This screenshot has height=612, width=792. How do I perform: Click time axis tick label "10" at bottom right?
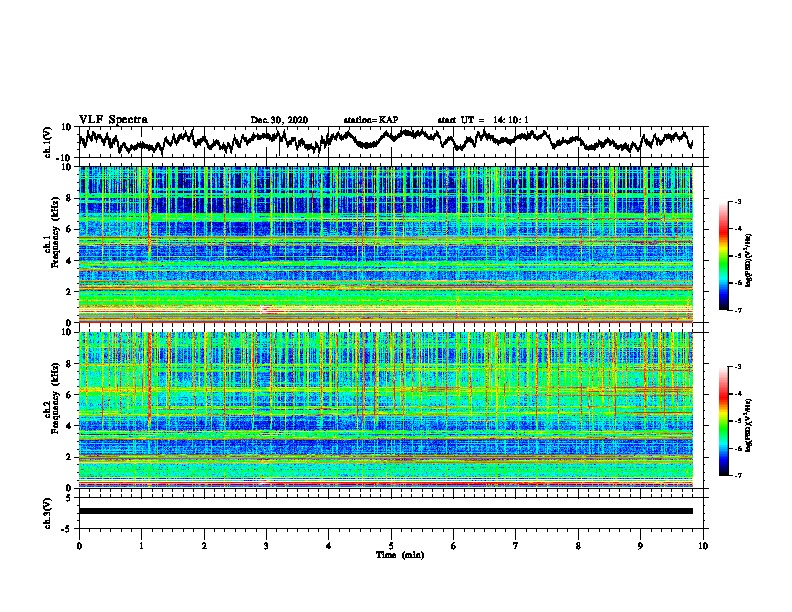tap(703, 546)
